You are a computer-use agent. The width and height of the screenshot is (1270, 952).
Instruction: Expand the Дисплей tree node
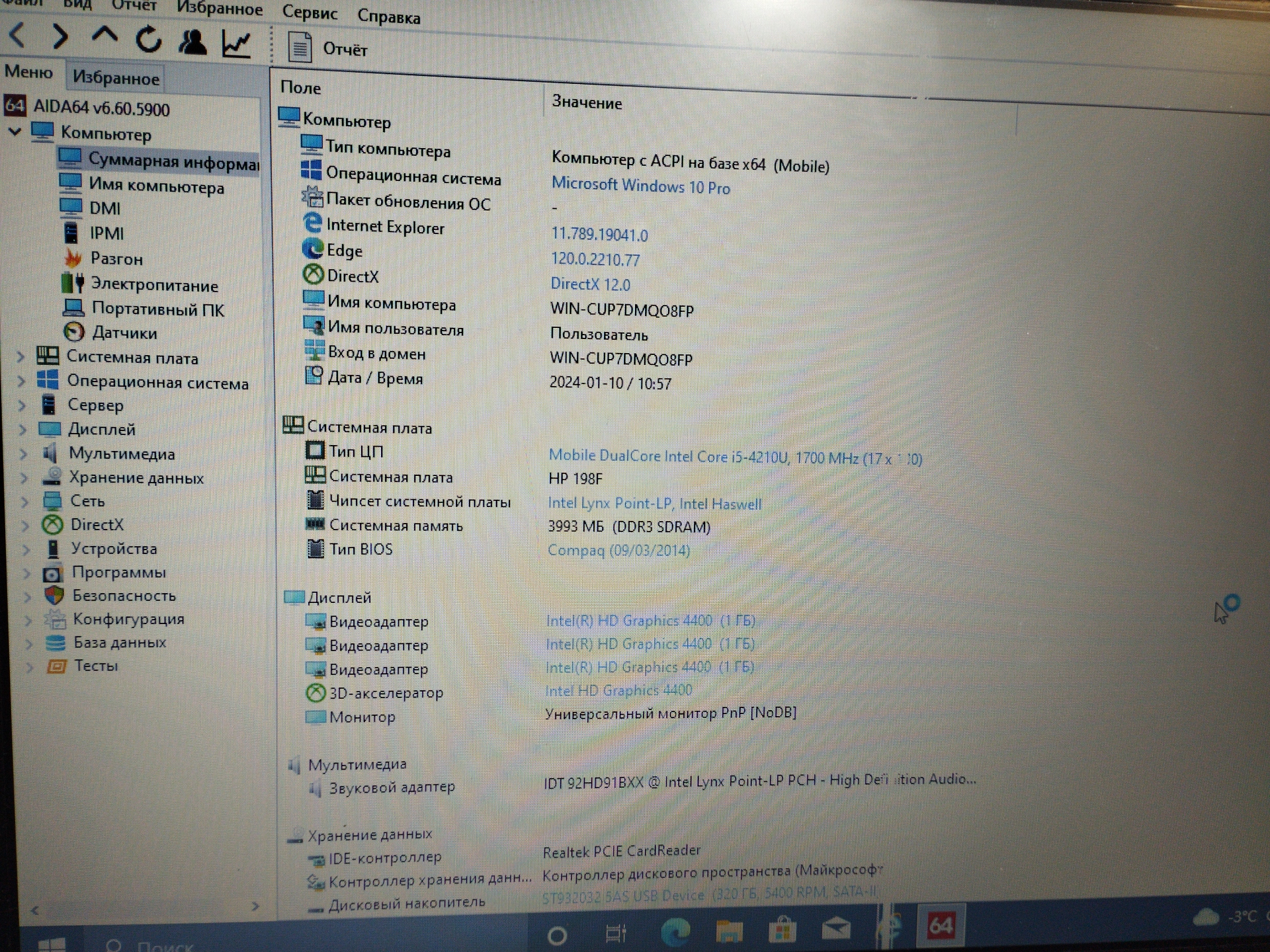coord(23,429)
